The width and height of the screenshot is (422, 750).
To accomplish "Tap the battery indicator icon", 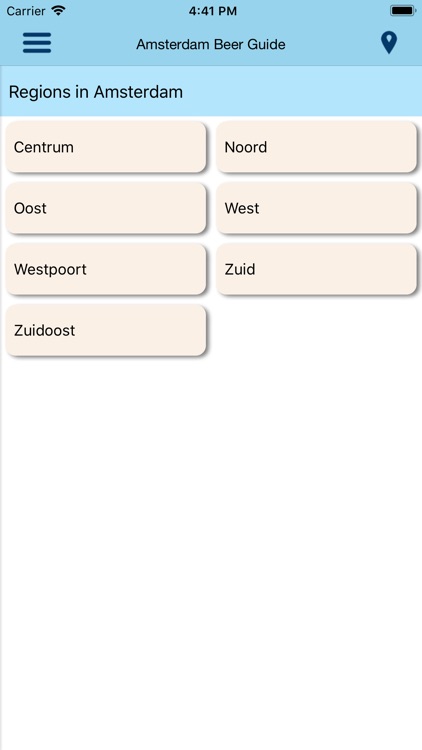I will [x=402, y=11].
